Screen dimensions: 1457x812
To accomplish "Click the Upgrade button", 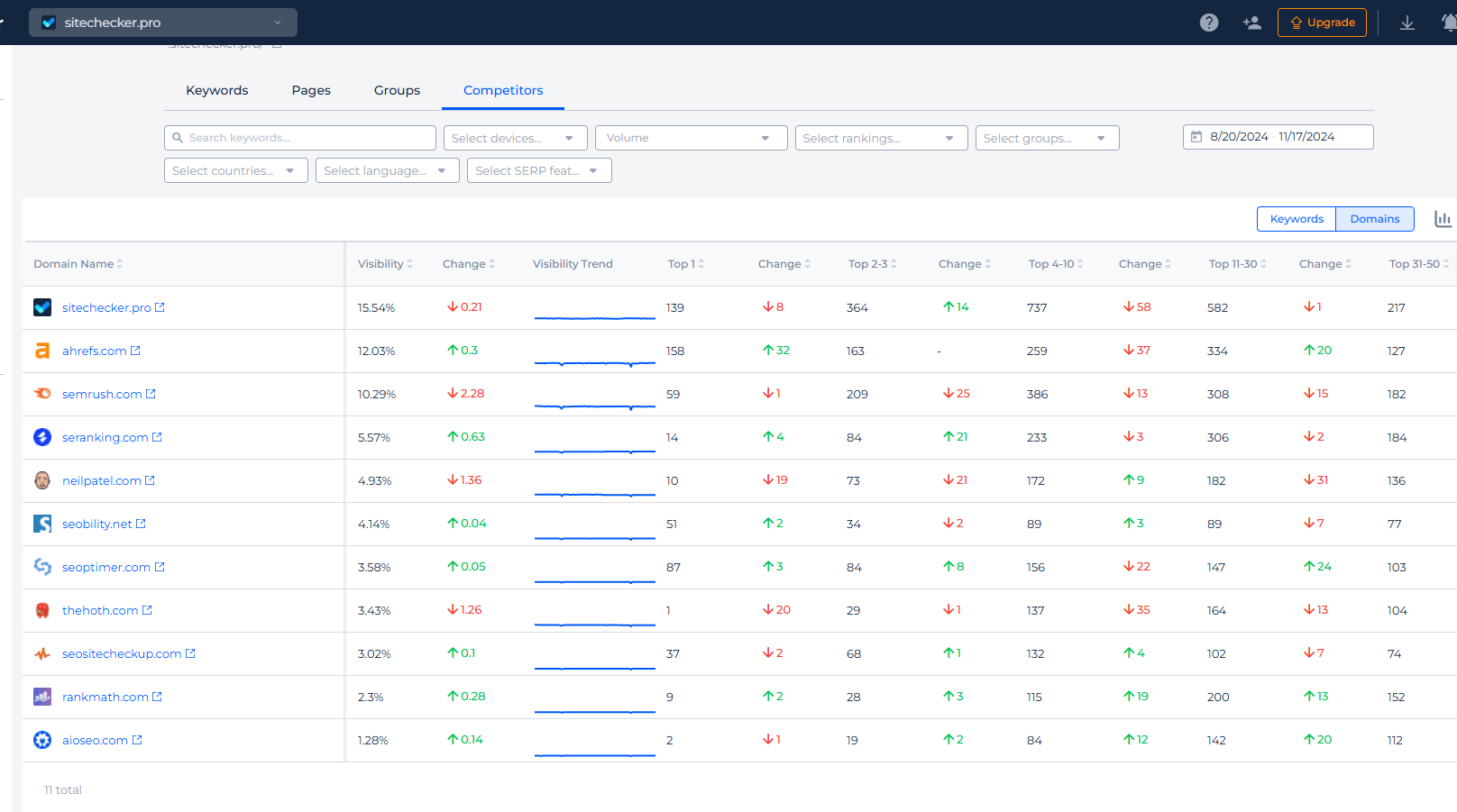I will tap(1322, 23).
